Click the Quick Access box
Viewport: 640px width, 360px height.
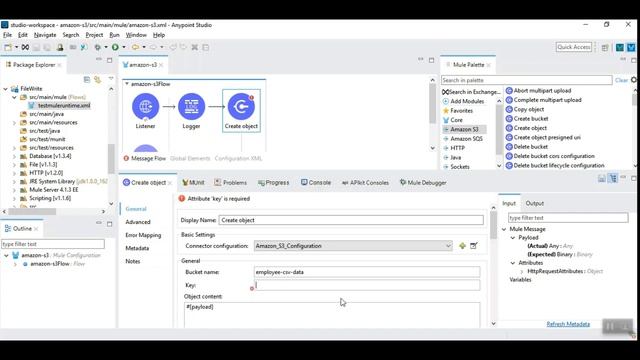574,47
